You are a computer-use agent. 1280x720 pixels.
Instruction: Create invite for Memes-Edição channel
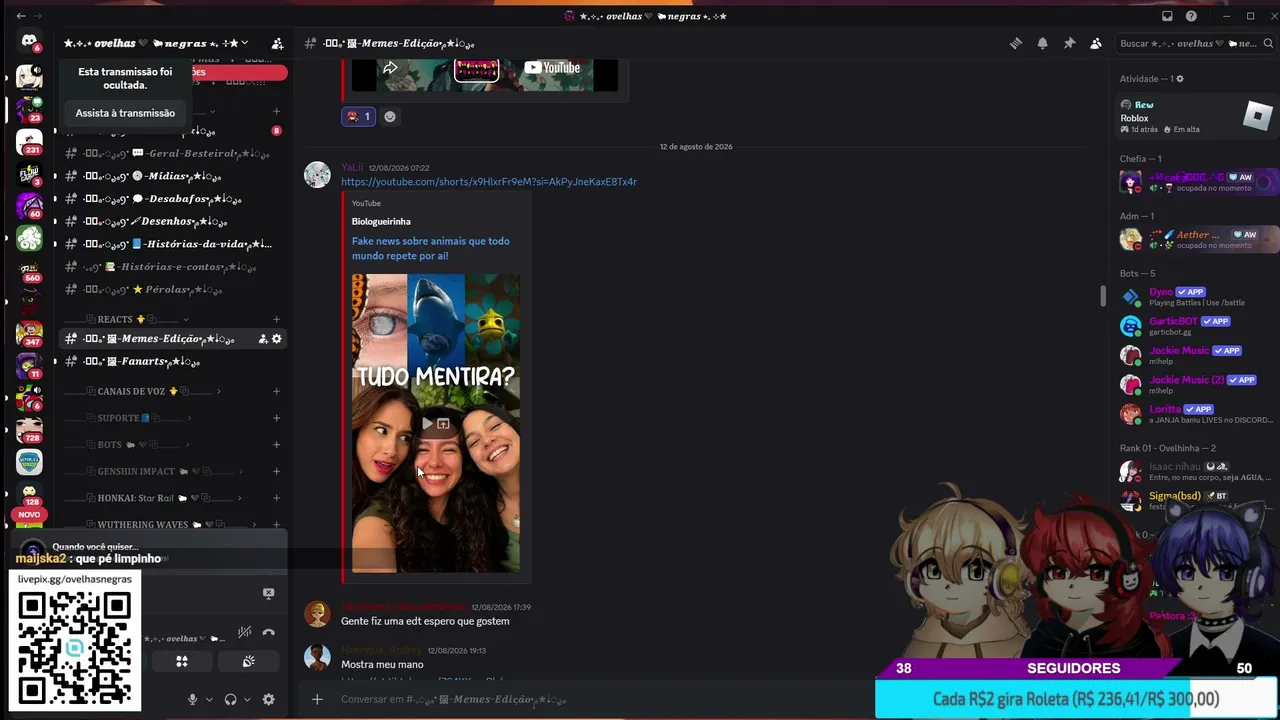263,339
